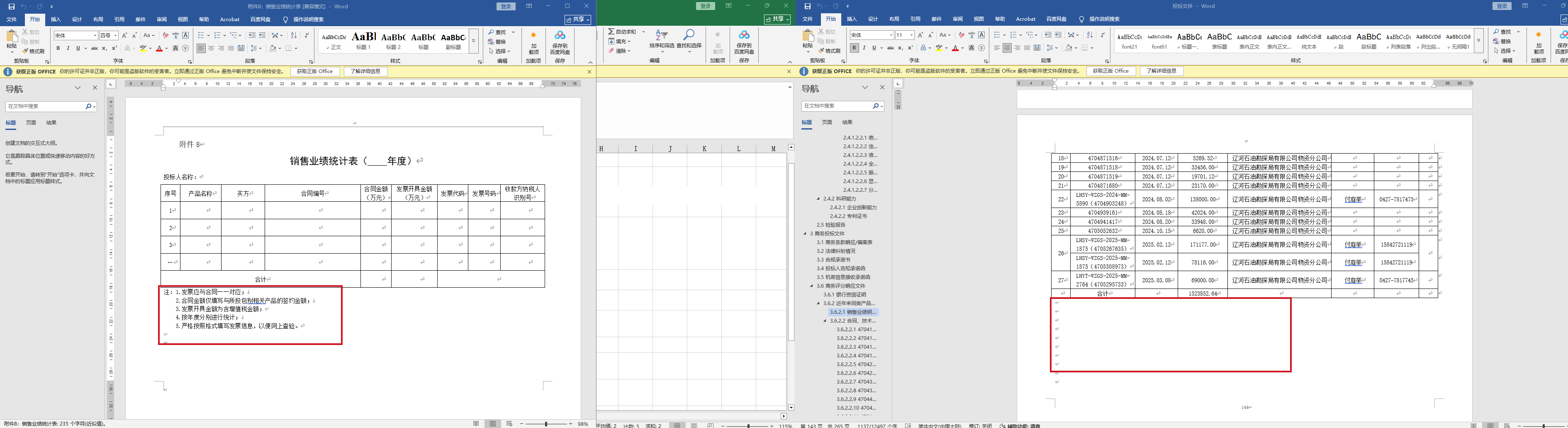Toggle center alignment in the 附件8 Word window
1568x428 pixels.
pos(211,48)
